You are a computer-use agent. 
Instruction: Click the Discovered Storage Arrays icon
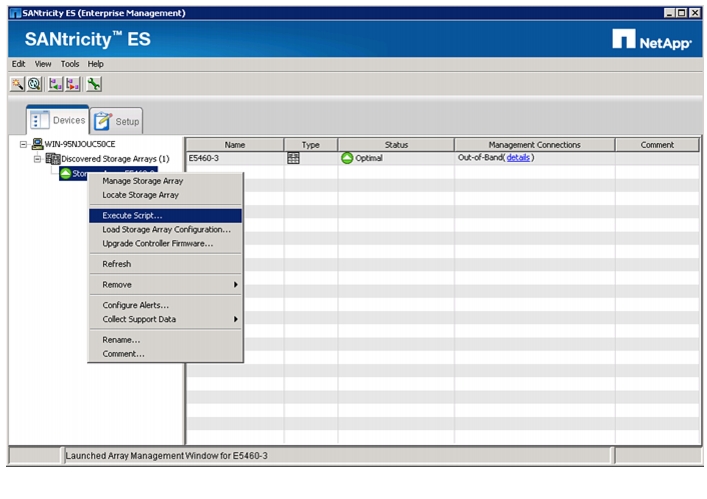53,159
